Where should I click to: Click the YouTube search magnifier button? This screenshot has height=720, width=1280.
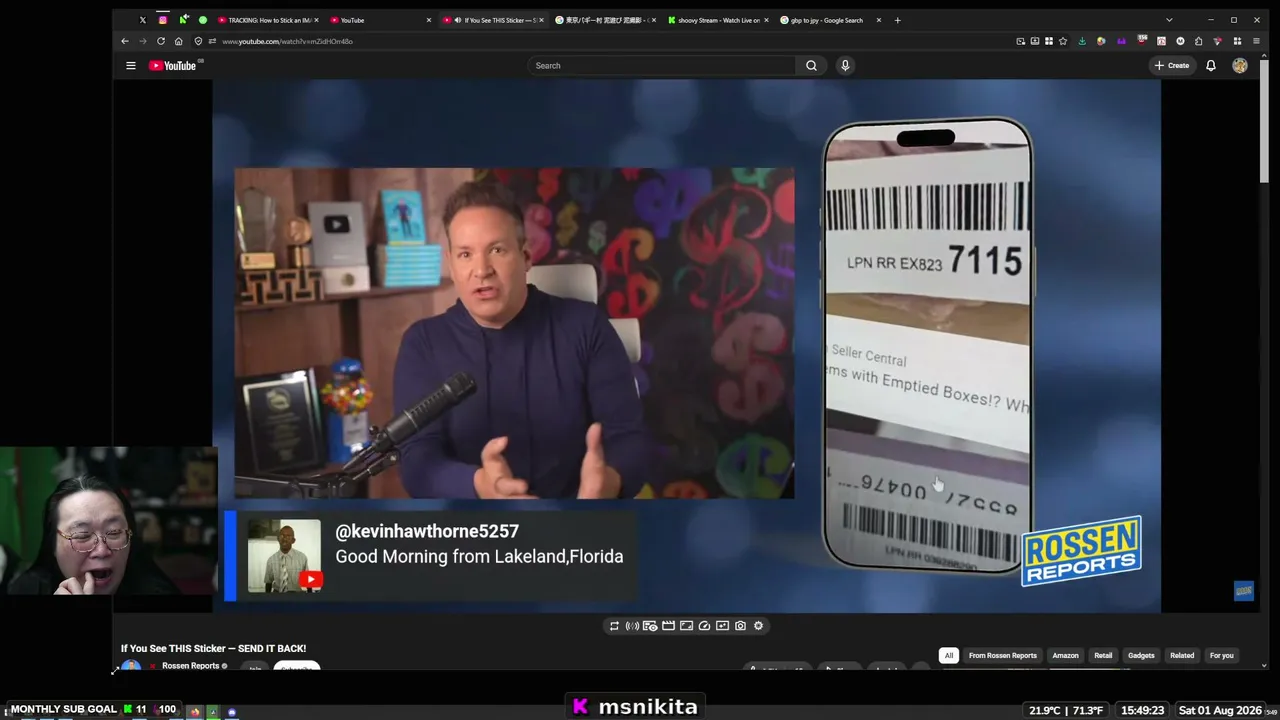tap(811, 66)
